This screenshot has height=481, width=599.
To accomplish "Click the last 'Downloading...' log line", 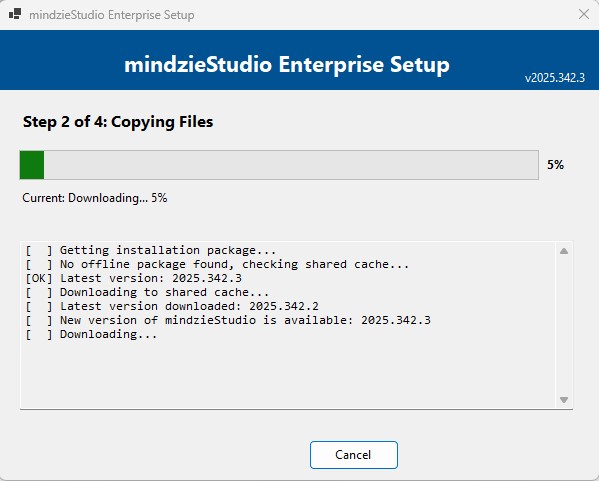I will pyautogui.click(x=91, y=334).
